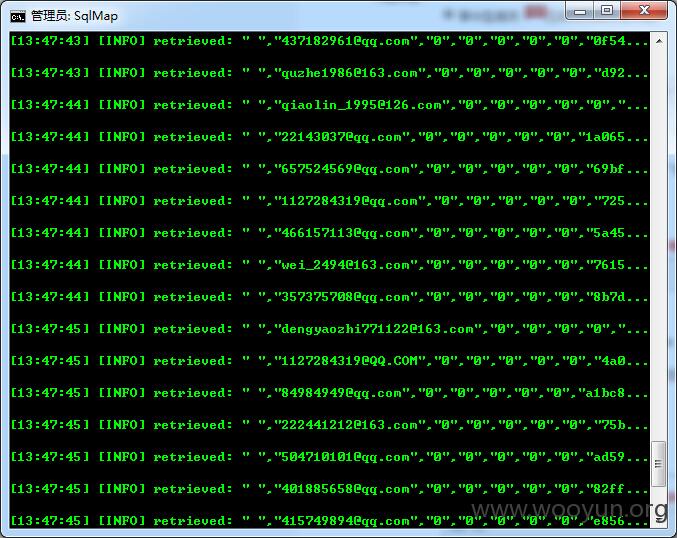Image resolution: width=677 pixels, height=538 pixels.
Task: Click "retrieved:" in the 415749894 row
Action: (x=193, y=521)
